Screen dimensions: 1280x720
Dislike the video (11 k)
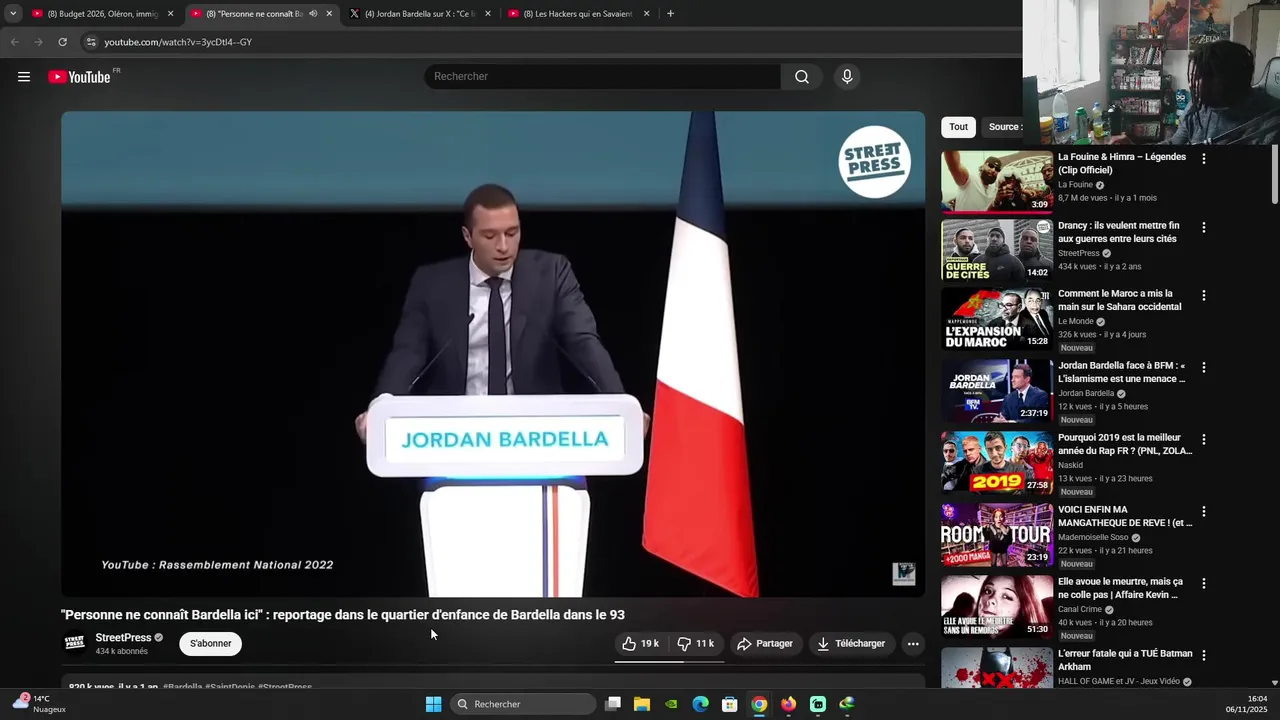(696, 643)
